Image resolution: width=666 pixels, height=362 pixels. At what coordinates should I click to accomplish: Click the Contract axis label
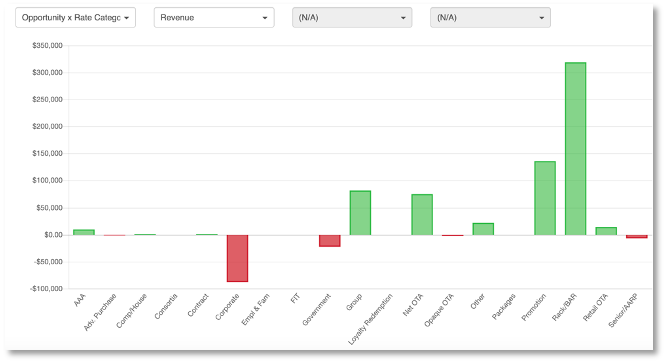pyautogui.click(x=198, y=305)
